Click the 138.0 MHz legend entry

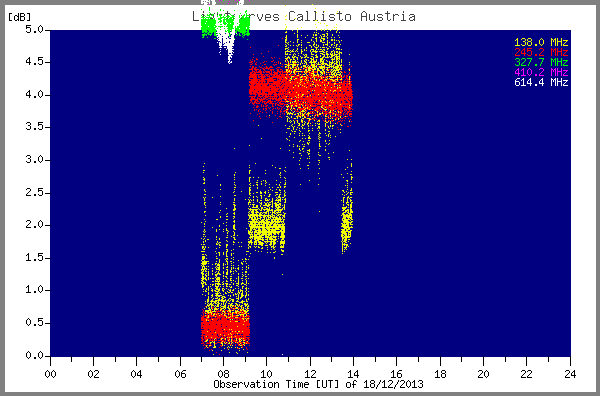tap(541, 42)
